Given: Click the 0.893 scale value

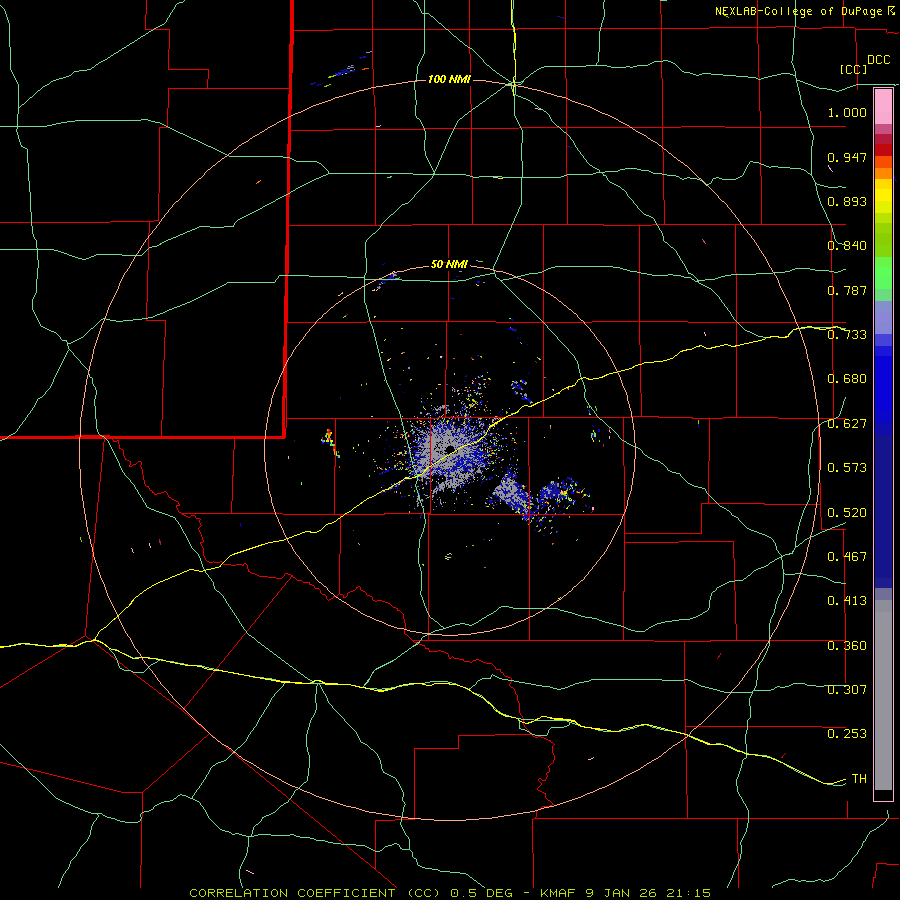Looking at the screenshot, I should click(x=847, y=201).
